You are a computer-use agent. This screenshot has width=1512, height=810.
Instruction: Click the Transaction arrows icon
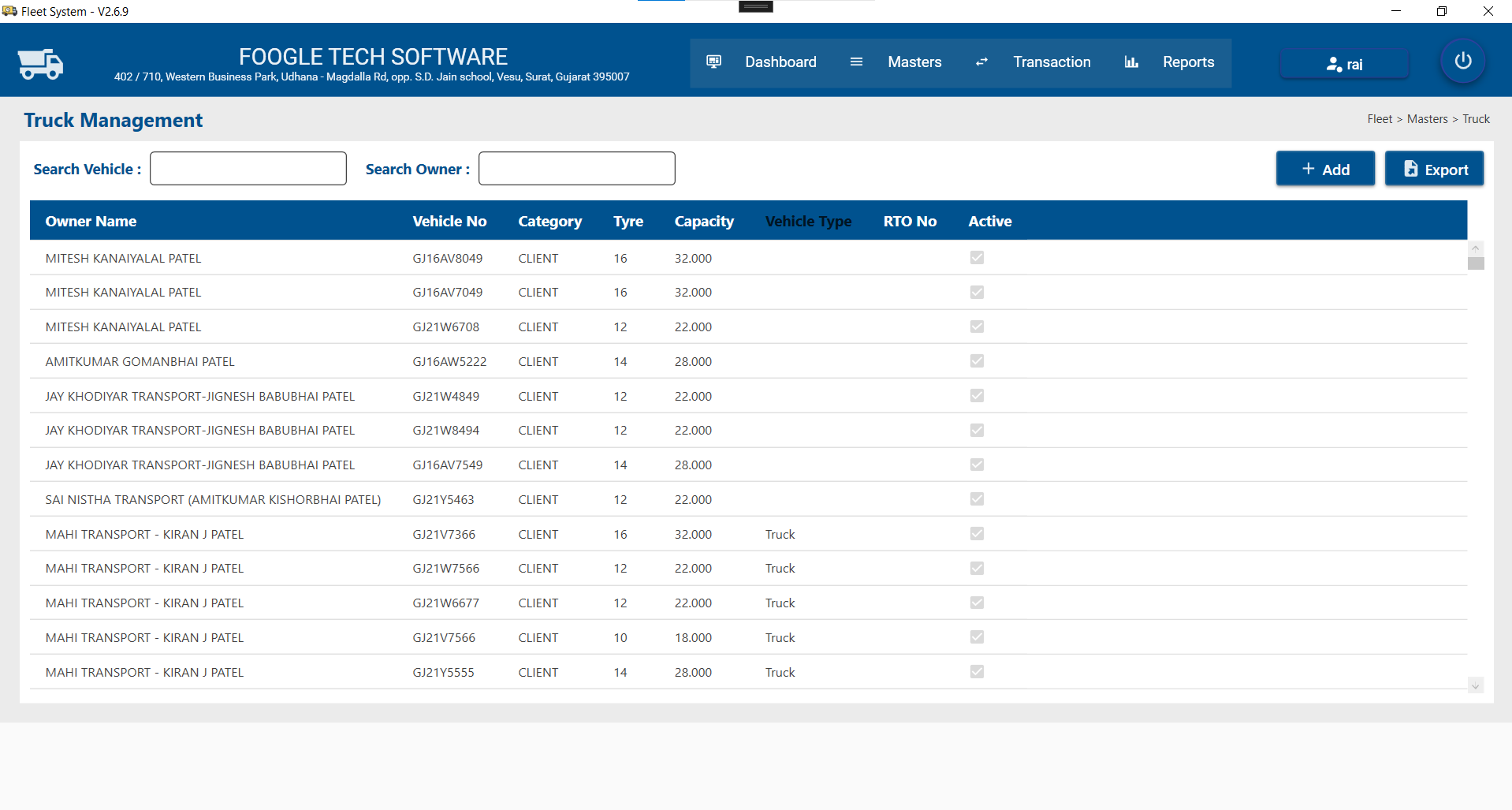click(981, 62)
